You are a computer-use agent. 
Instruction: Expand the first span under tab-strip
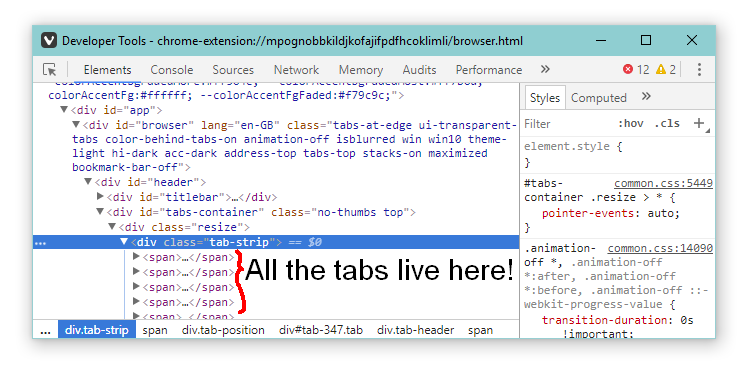coord(136,256)
